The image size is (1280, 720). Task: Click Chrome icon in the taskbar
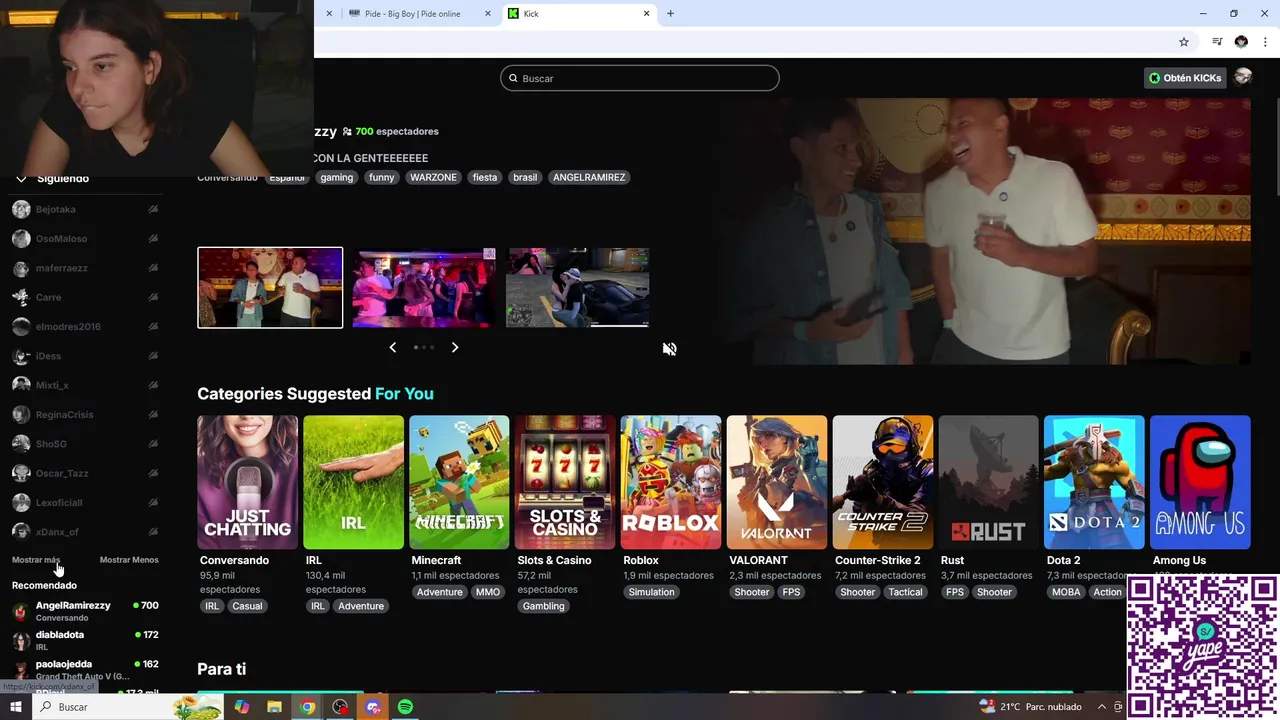307,707
